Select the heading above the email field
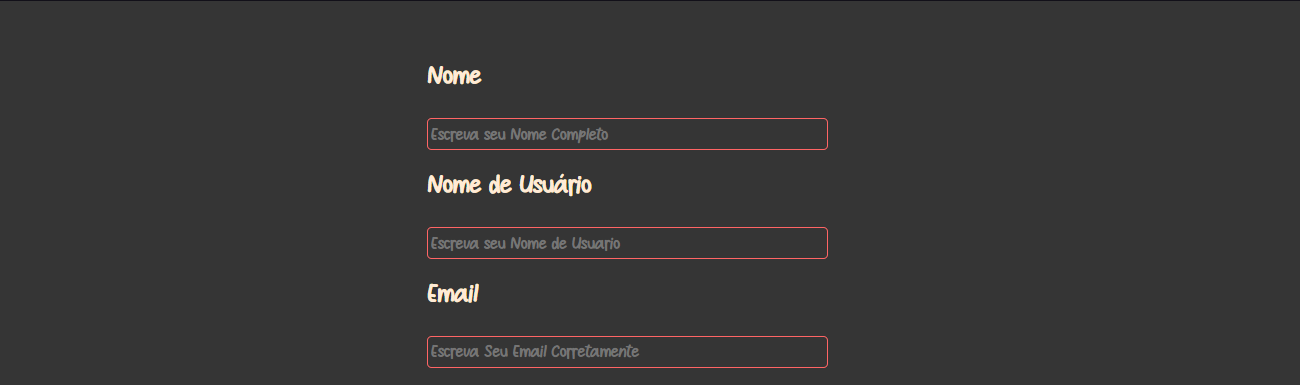The width and height of the screenshot is (1300, 385). click(x=453, y=294)
